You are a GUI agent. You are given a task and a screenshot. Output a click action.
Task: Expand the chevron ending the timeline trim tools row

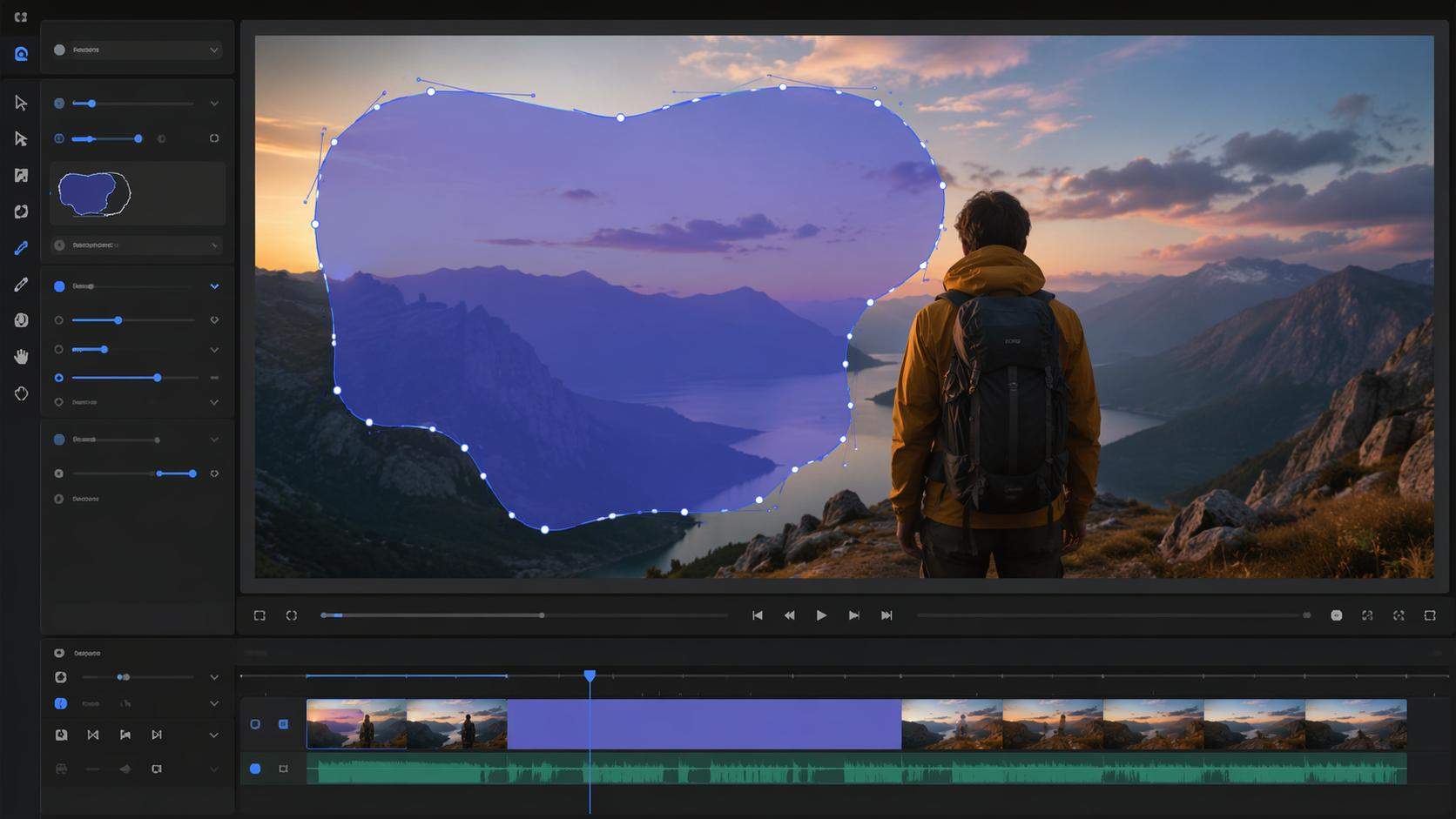(214, 735)
